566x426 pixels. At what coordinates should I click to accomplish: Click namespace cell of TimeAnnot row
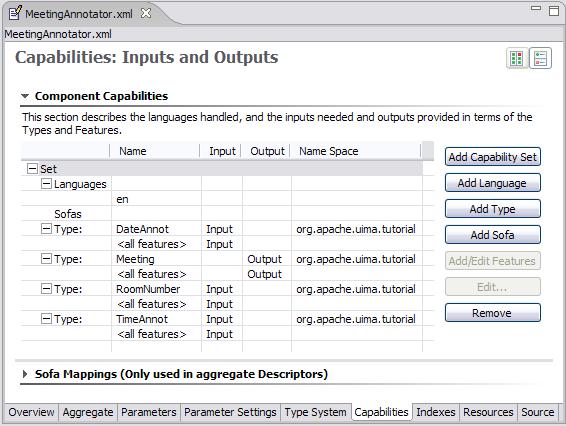pyautogui.click(x=356, y=319)
